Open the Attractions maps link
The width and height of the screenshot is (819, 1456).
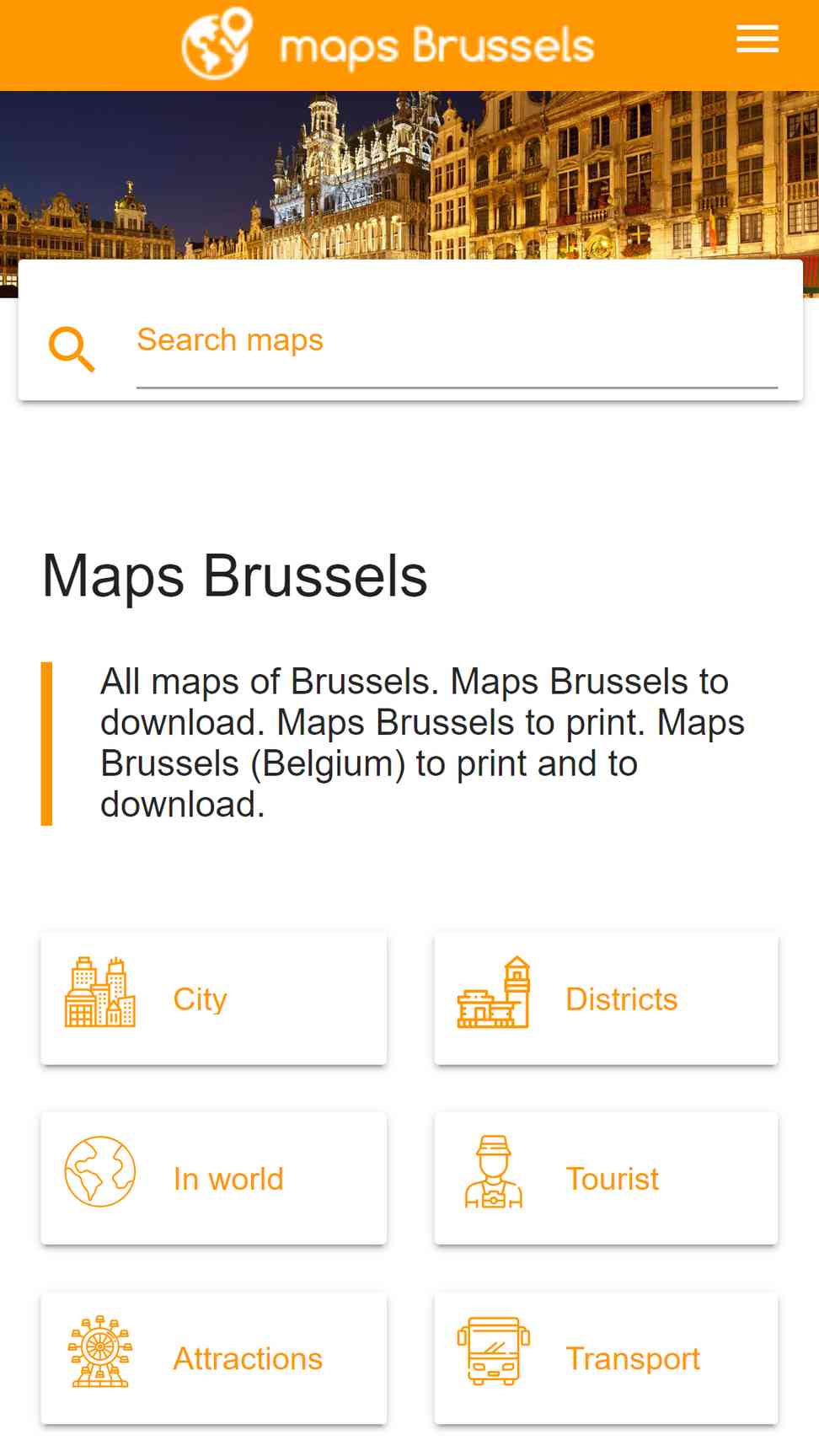point(214,1358)
